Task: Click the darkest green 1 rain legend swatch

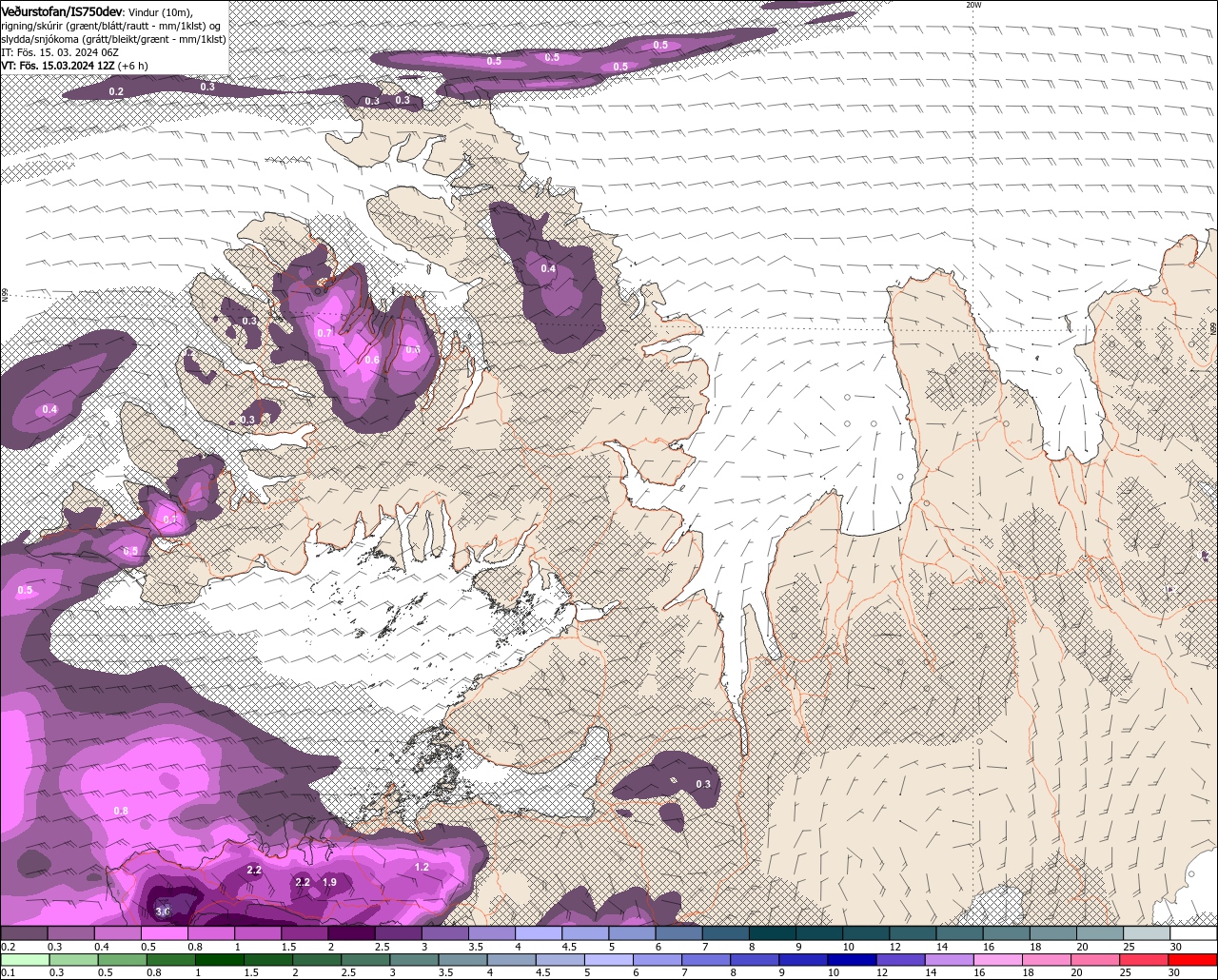Action: 220,960
